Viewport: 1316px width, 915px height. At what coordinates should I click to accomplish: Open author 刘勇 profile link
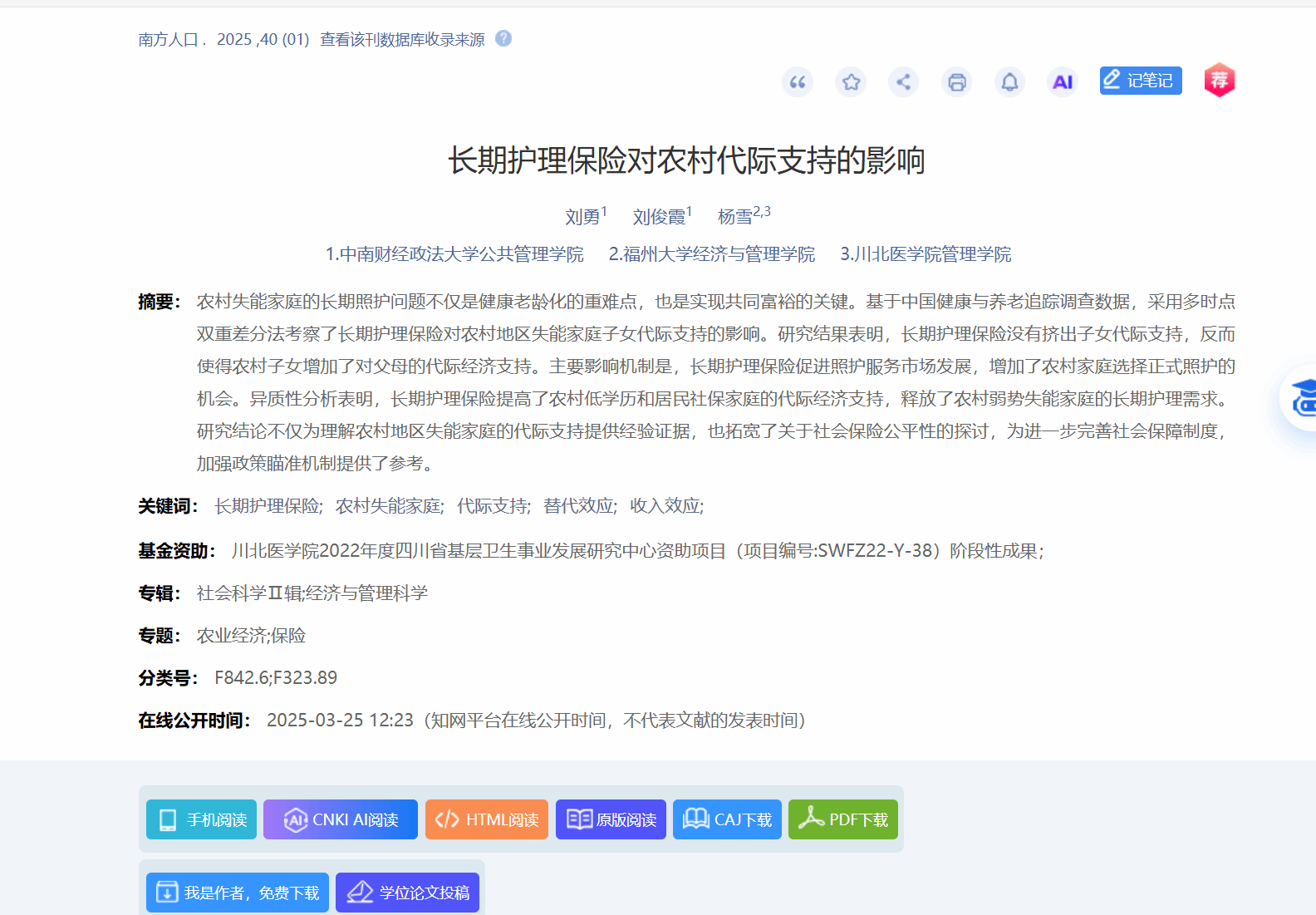pyautogui.click(x=582, y=217)
